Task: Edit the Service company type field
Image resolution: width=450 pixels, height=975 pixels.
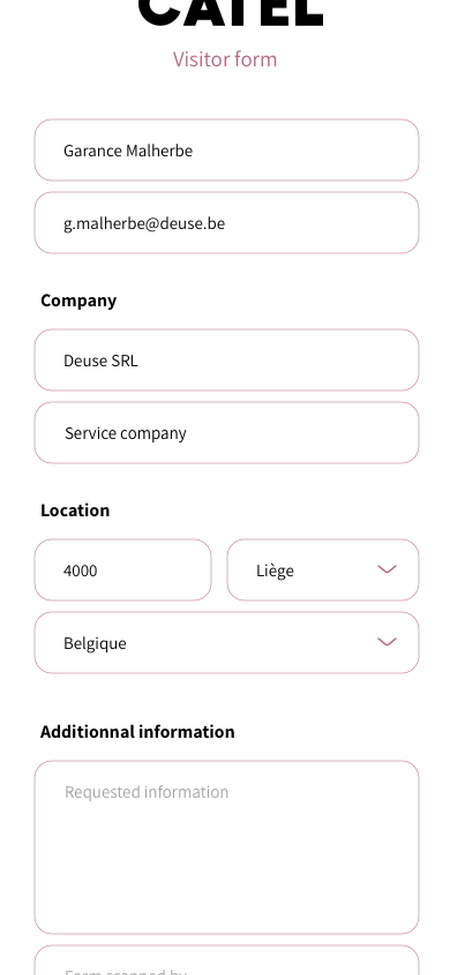Action: (x=226, y=433)
